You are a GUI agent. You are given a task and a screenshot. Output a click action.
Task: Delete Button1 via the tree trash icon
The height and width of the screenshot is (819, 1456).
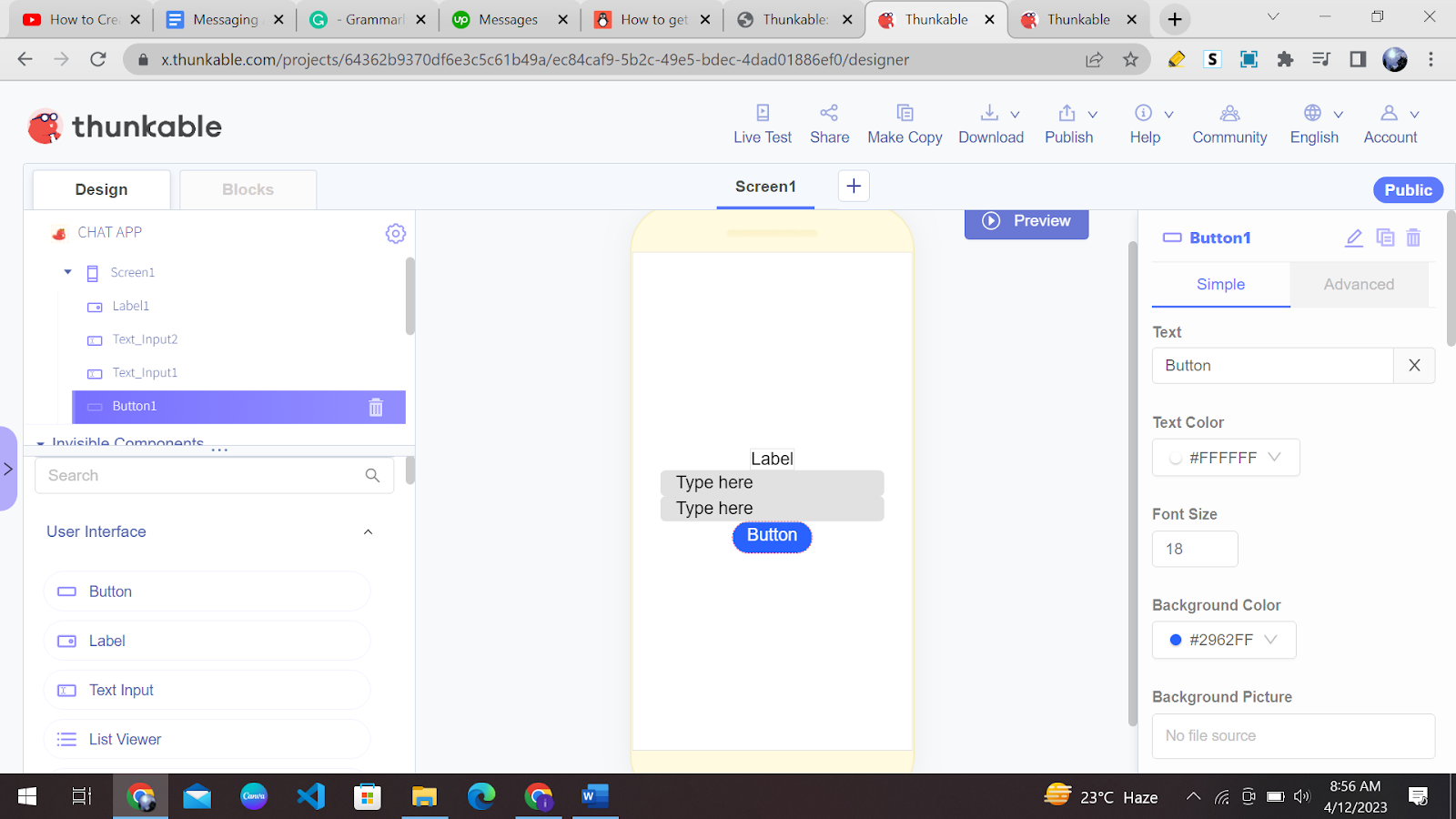click(x=376, y=408)
